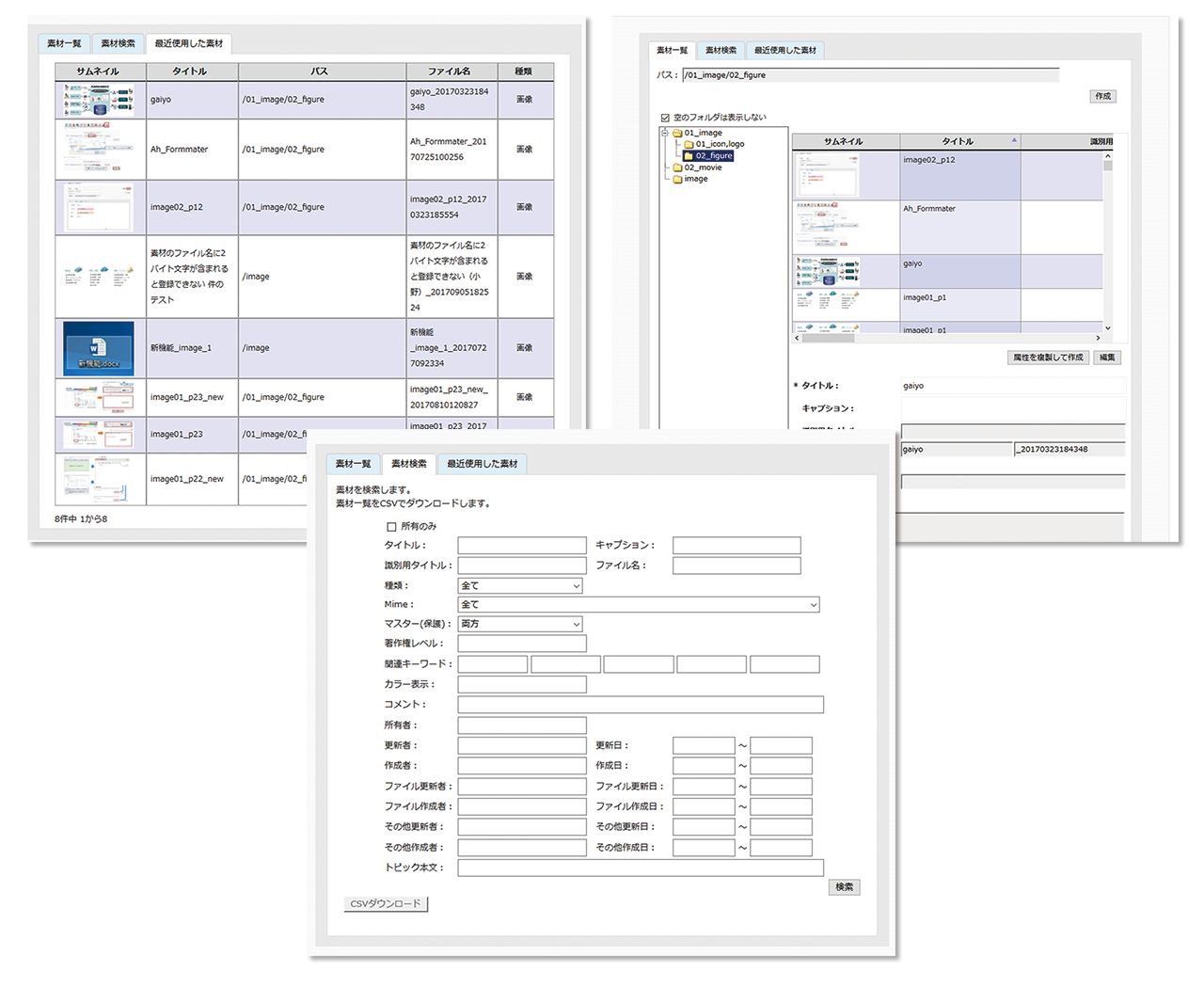Enable the 所有のみ checkbox
Viewport: 1204px width, 988px height.
[x=391, y=527]
